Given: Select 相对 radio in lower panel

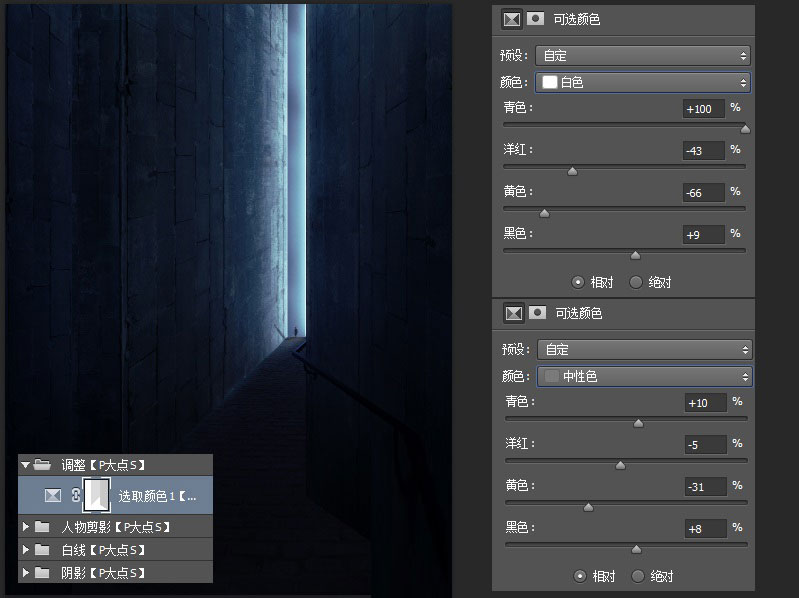Looking at the screenshot, I should 580,576.
